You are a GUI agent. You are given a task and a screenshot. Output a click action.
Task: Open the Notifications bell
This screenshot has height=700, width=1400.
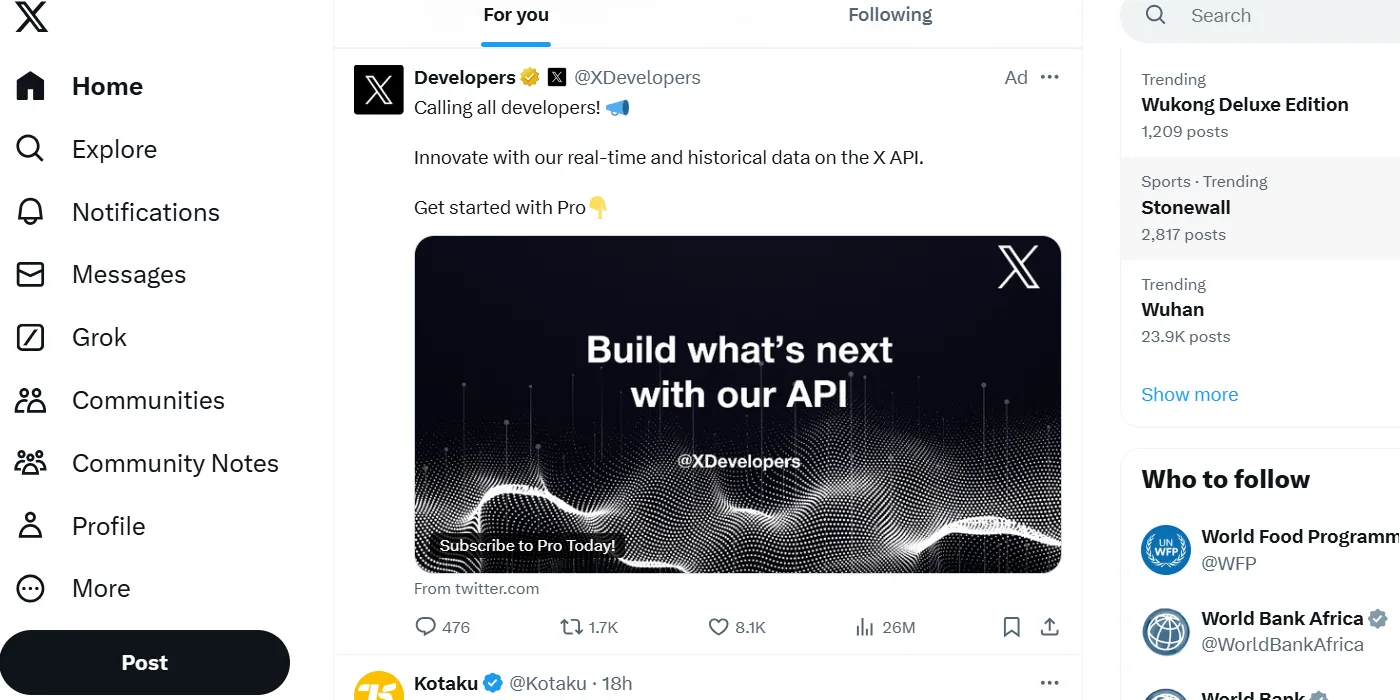[31, 212]
